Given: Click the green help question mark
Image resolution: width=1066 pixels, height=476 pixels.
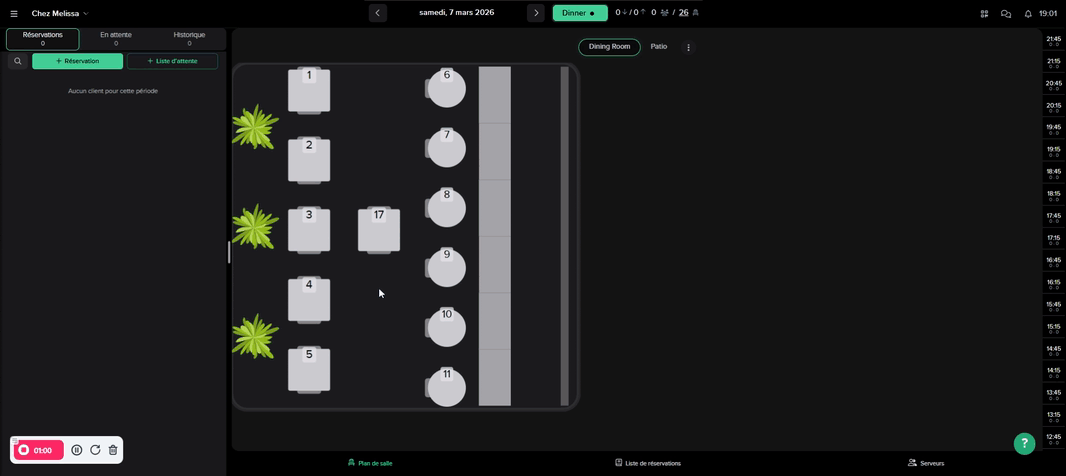Looking at the screenshot, I should pos(1023,443).
